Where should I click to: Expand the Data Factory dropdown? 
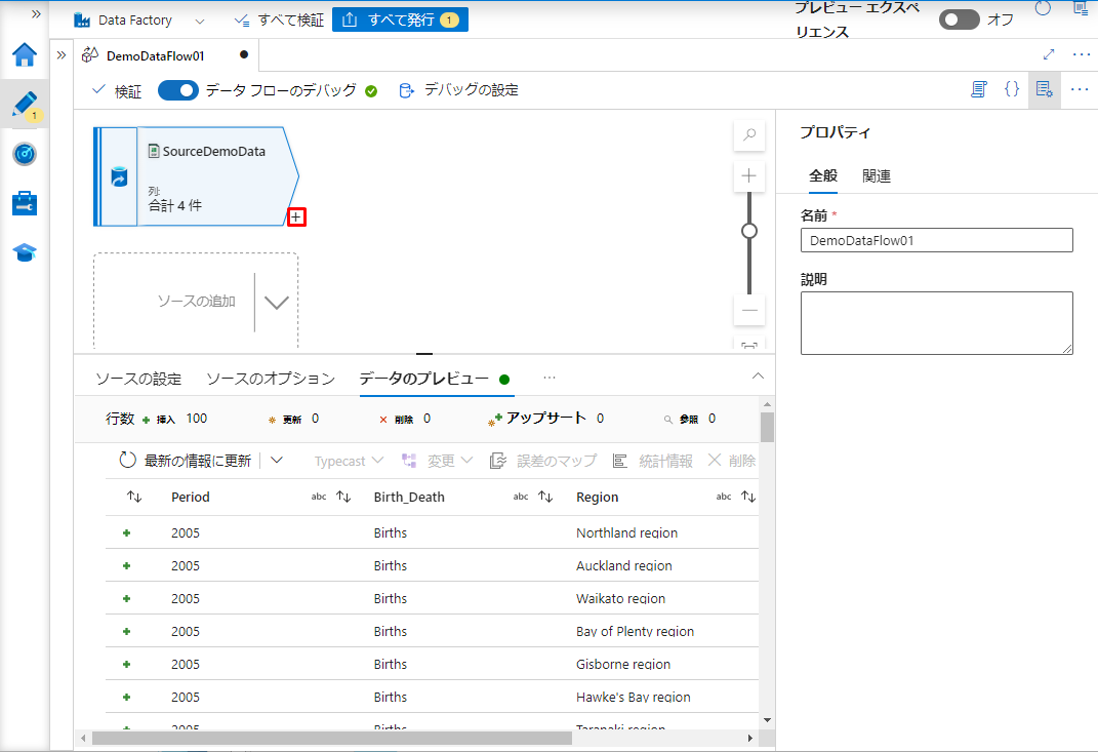(200, 20)
